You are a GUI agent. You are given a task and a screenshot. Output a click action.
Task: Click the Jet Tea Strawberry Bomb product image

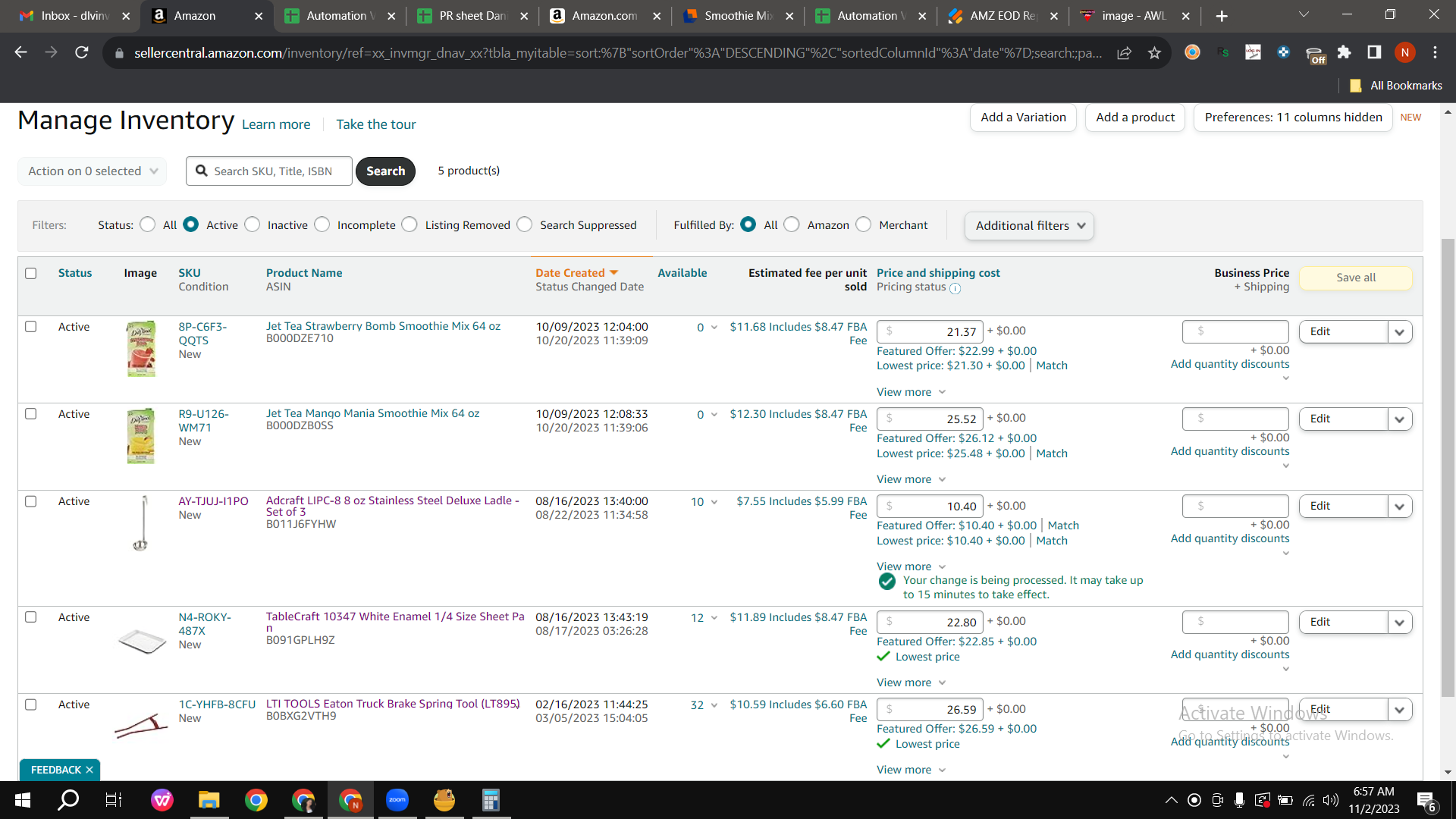[x=141, y=348]
